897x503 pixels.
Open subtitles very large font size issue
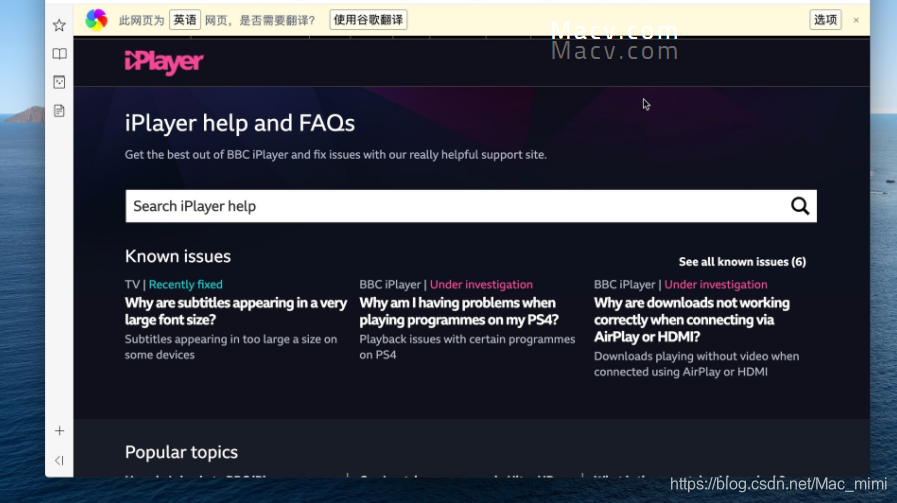tap(236, 311)
